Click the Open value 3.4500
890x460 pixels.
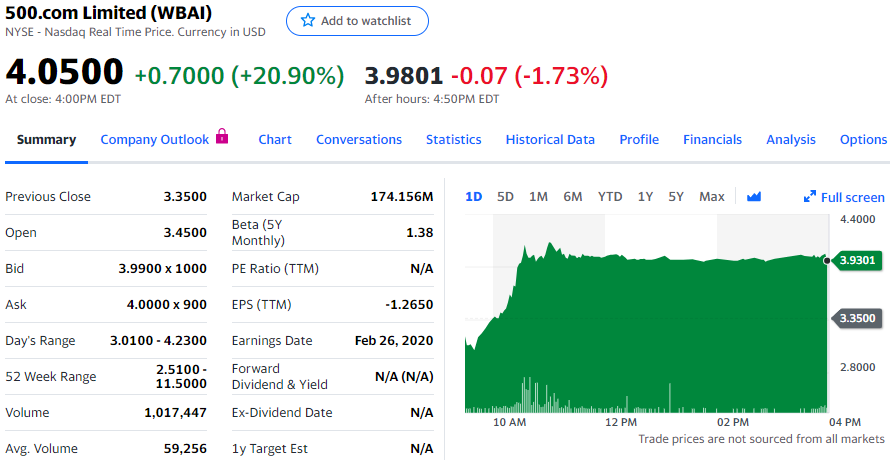[x=185, y=232]
